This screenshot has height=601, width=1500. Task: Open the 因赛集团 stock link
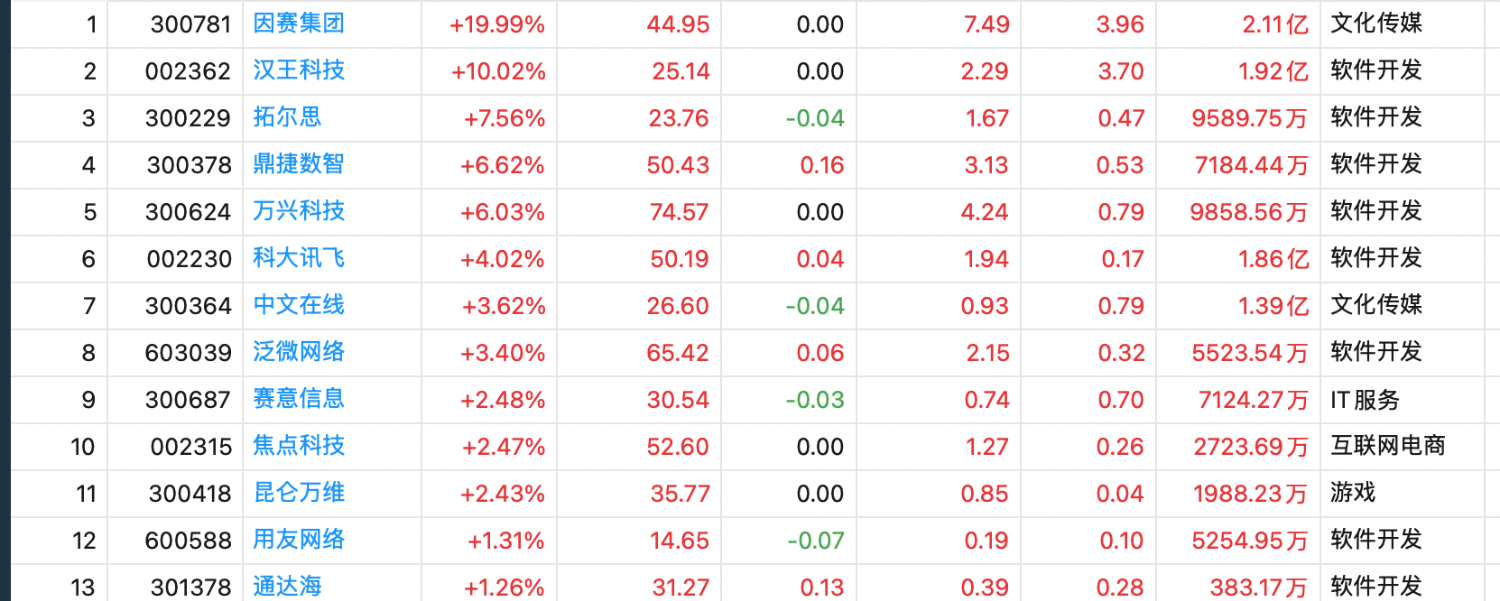pyautogui.click(x=299, y=24)
